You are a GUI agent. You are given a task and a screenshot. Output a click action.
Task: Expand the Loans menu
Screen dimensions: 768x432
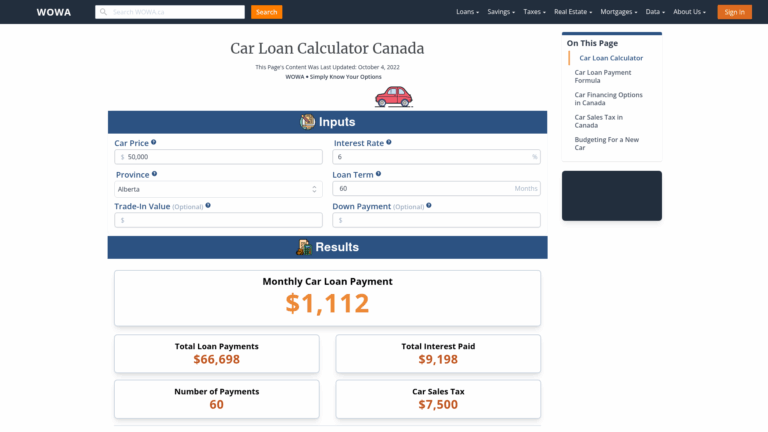click(x=467, y=12)
